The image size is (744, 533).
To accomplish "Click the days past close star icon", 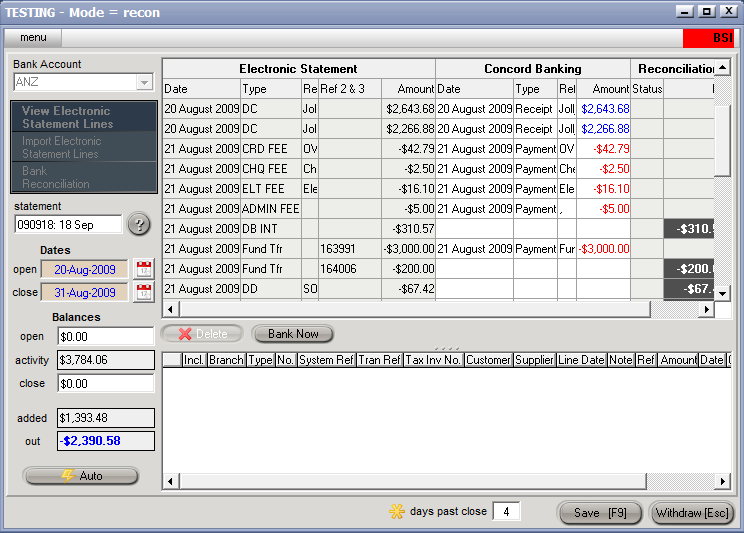I will coord(397,511).
